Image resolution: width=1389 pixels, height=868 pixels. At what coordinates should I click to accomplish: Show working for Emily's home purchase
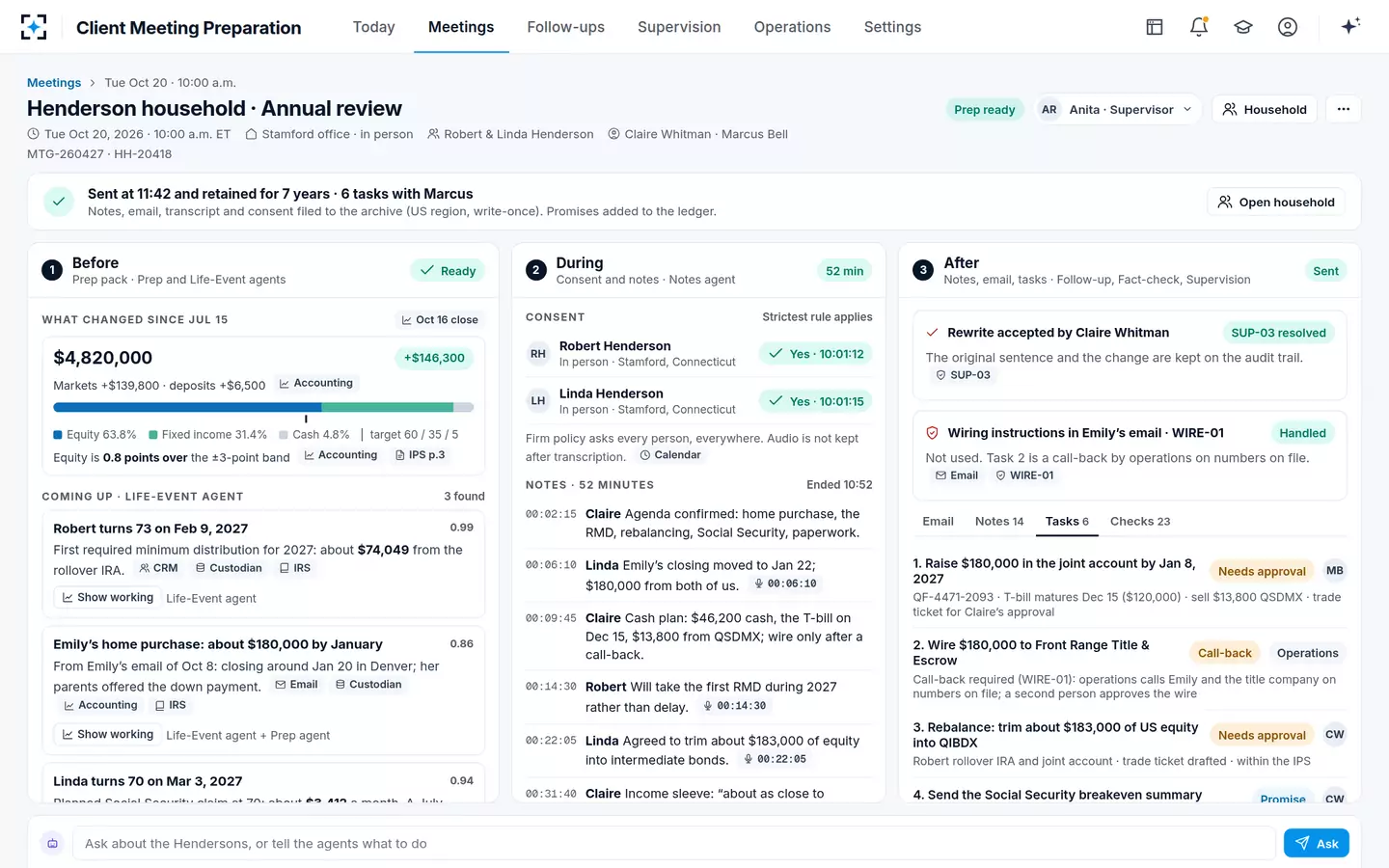point(107,735)
